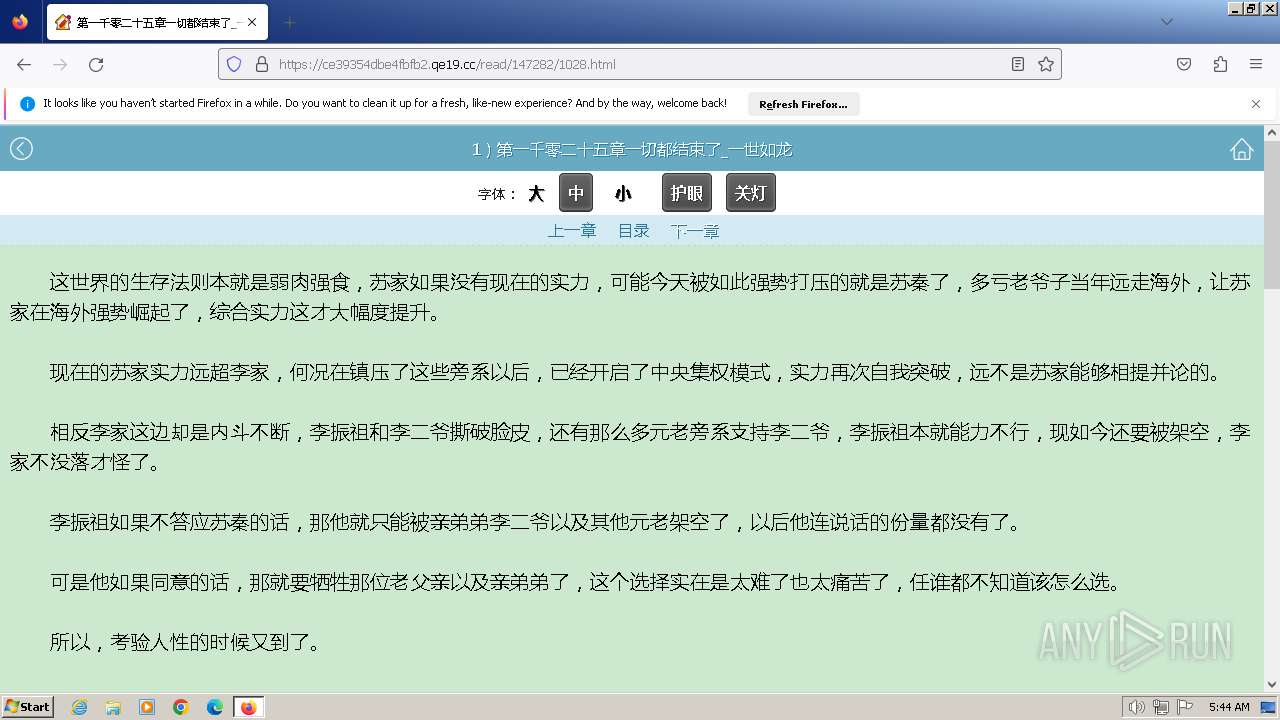Open Internet Explorer from the taskbar
Image resolution: width=1280 pixels, height=720 pixels.
click(x=79, y=707)
